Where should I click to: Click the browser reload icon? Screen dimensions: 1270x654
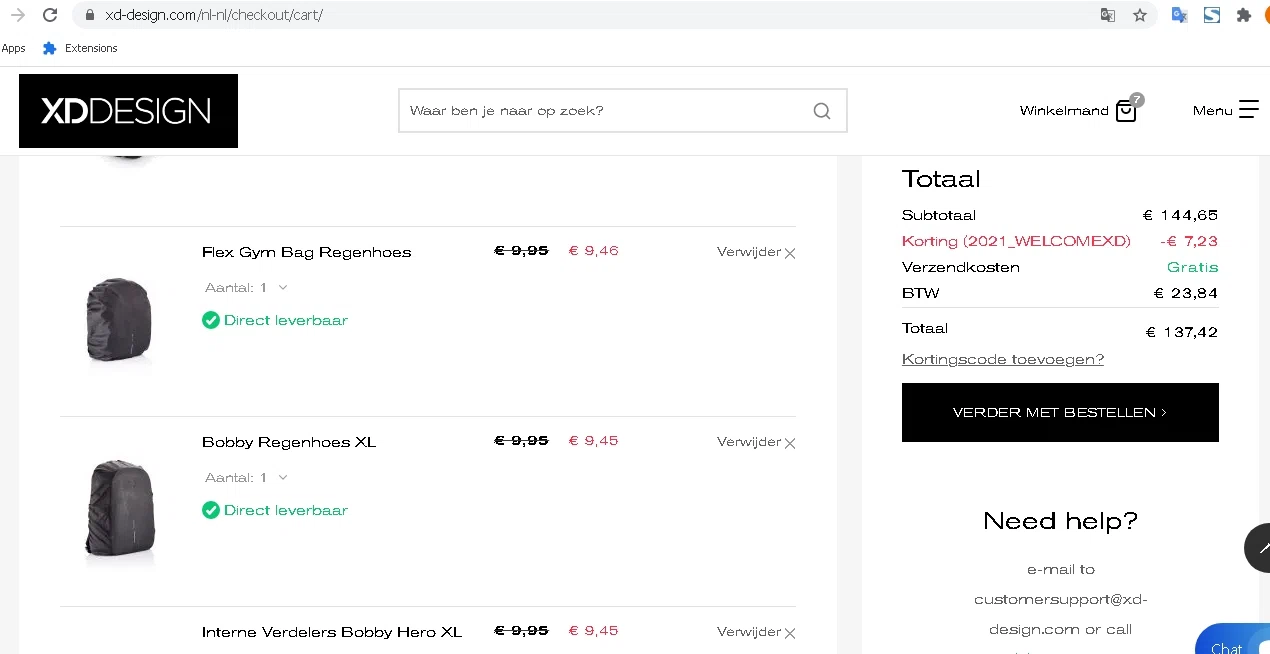pos(50,15)
